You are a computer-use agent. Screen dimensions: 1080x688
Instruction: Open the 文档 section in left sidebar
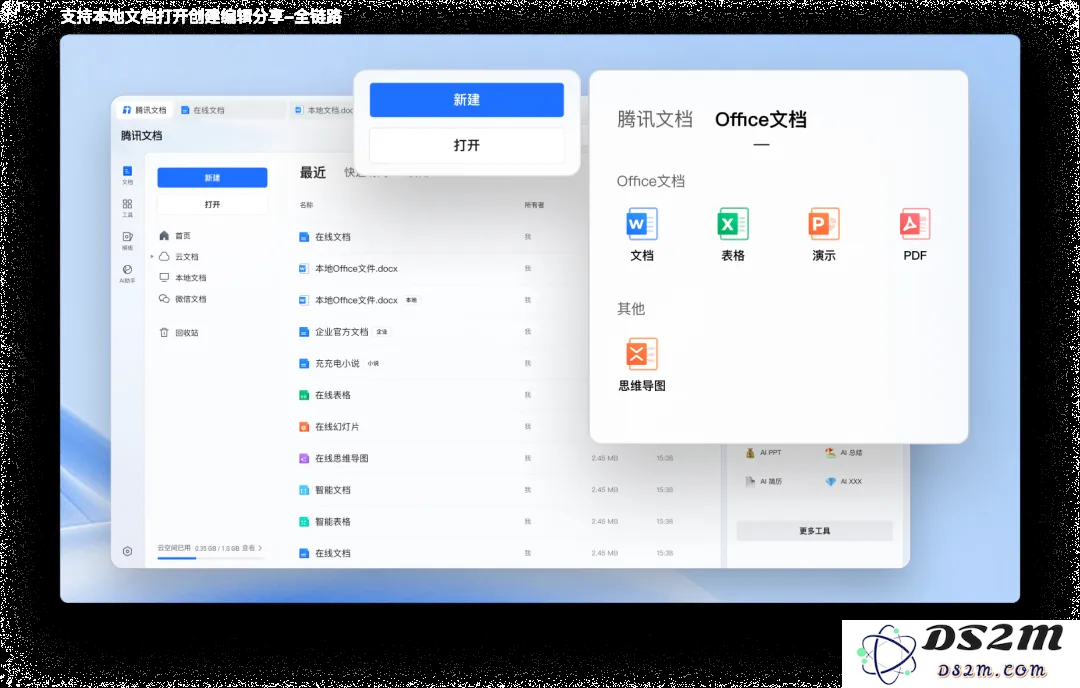tap(127, 175)
